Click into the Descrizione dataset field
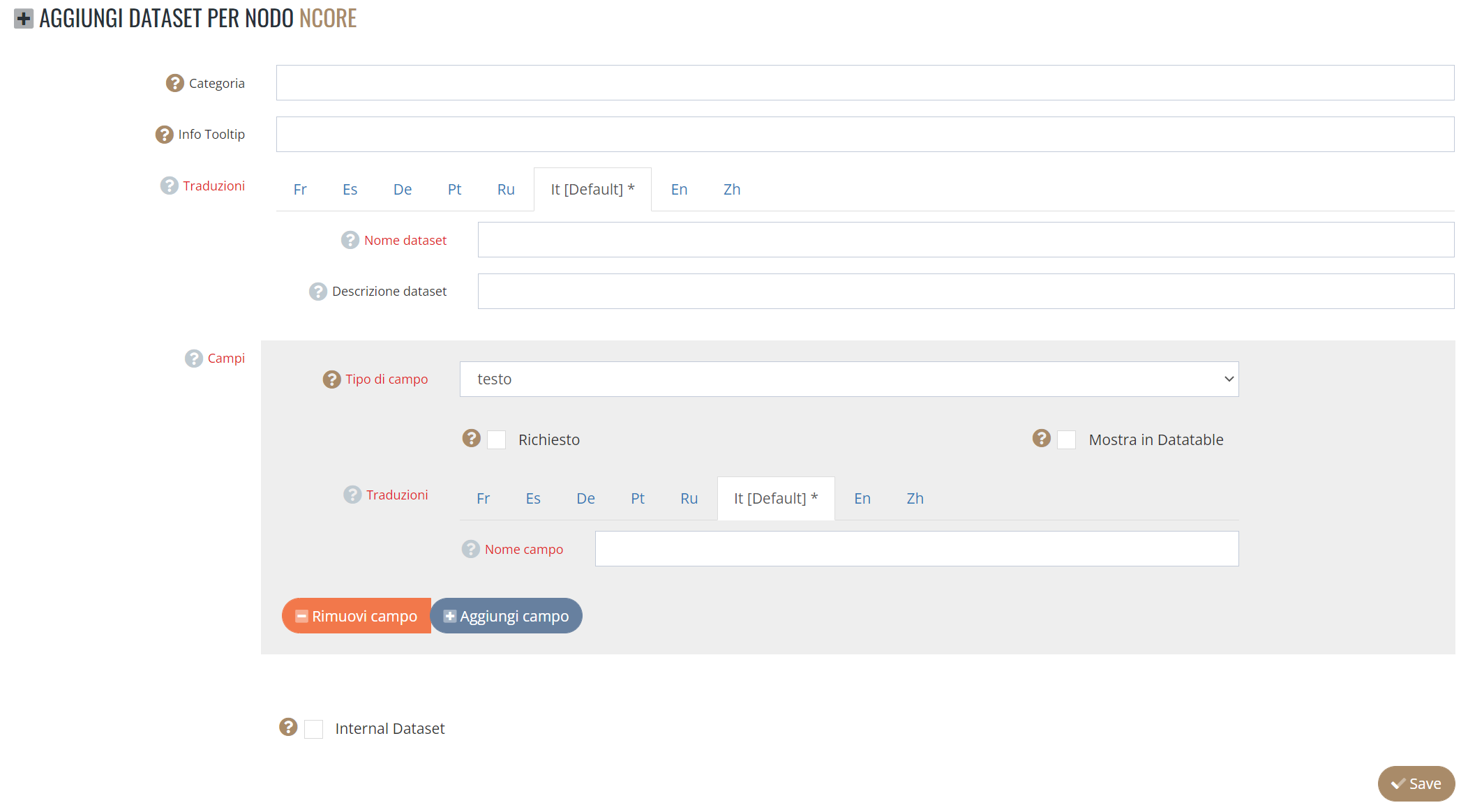This screenshot has height=812, width=1468. (x=966, y=292)
